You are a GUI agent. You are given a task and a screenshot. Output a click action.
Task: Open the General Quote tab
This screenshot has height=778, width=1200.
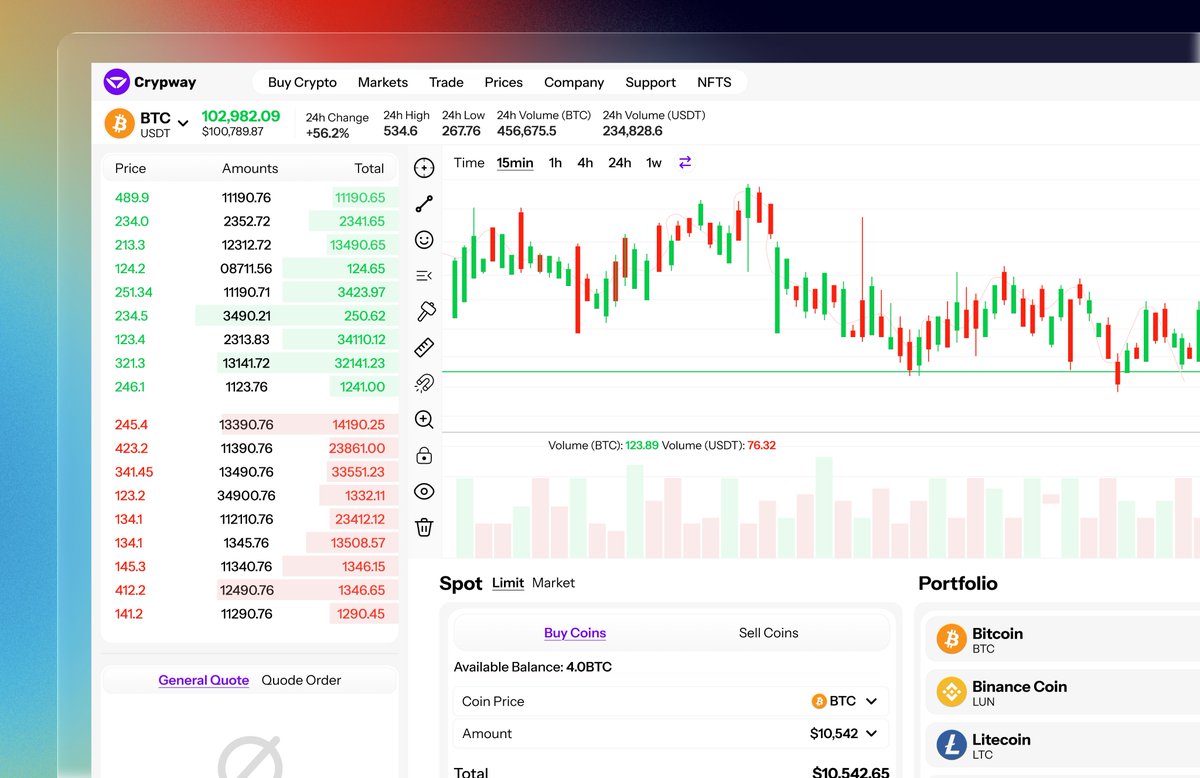click(x=204, y=680)
